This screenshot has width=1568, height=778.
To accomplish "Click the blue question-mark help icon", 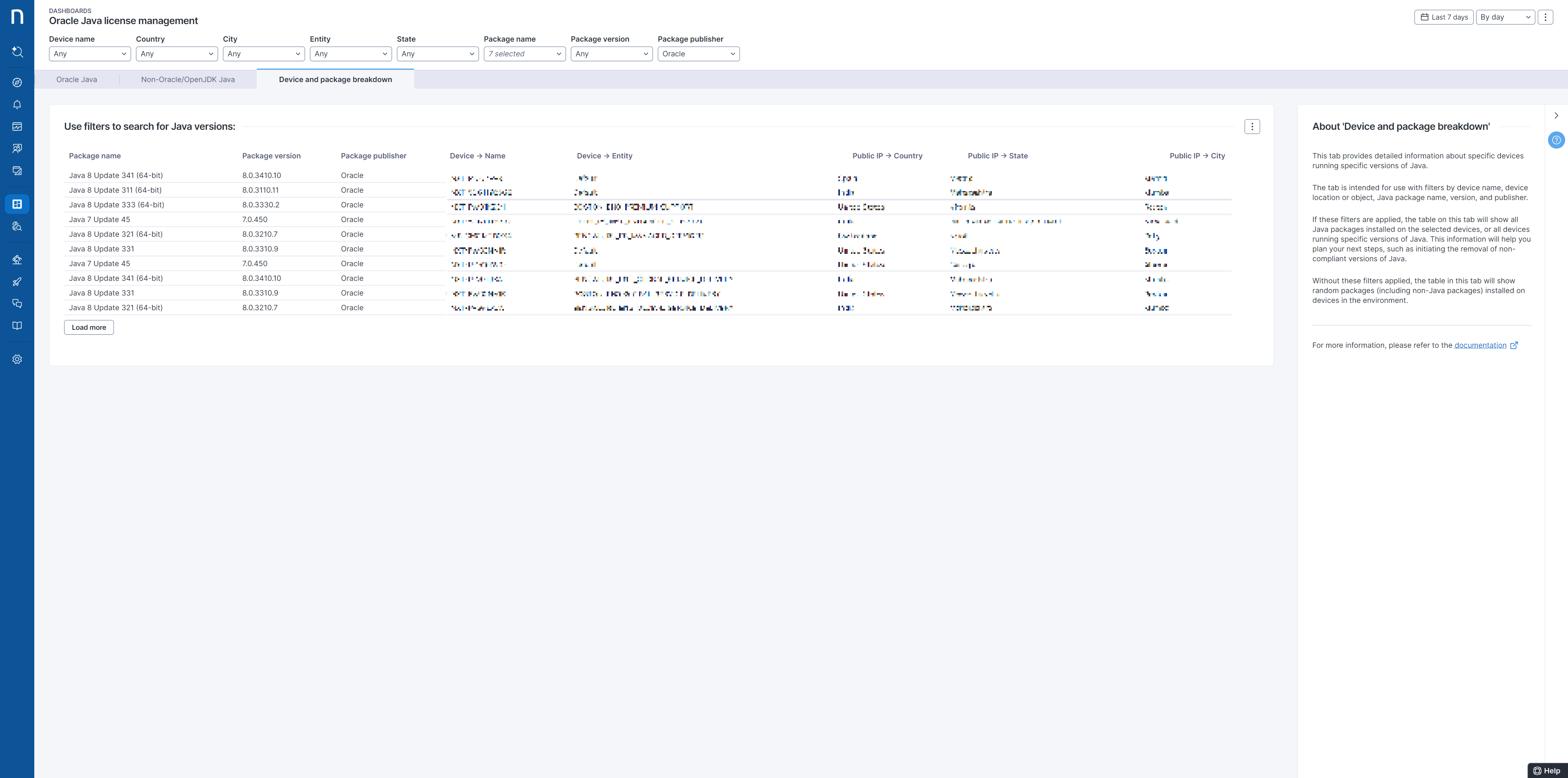I will pyautogui.click(x=1557, y=140).
